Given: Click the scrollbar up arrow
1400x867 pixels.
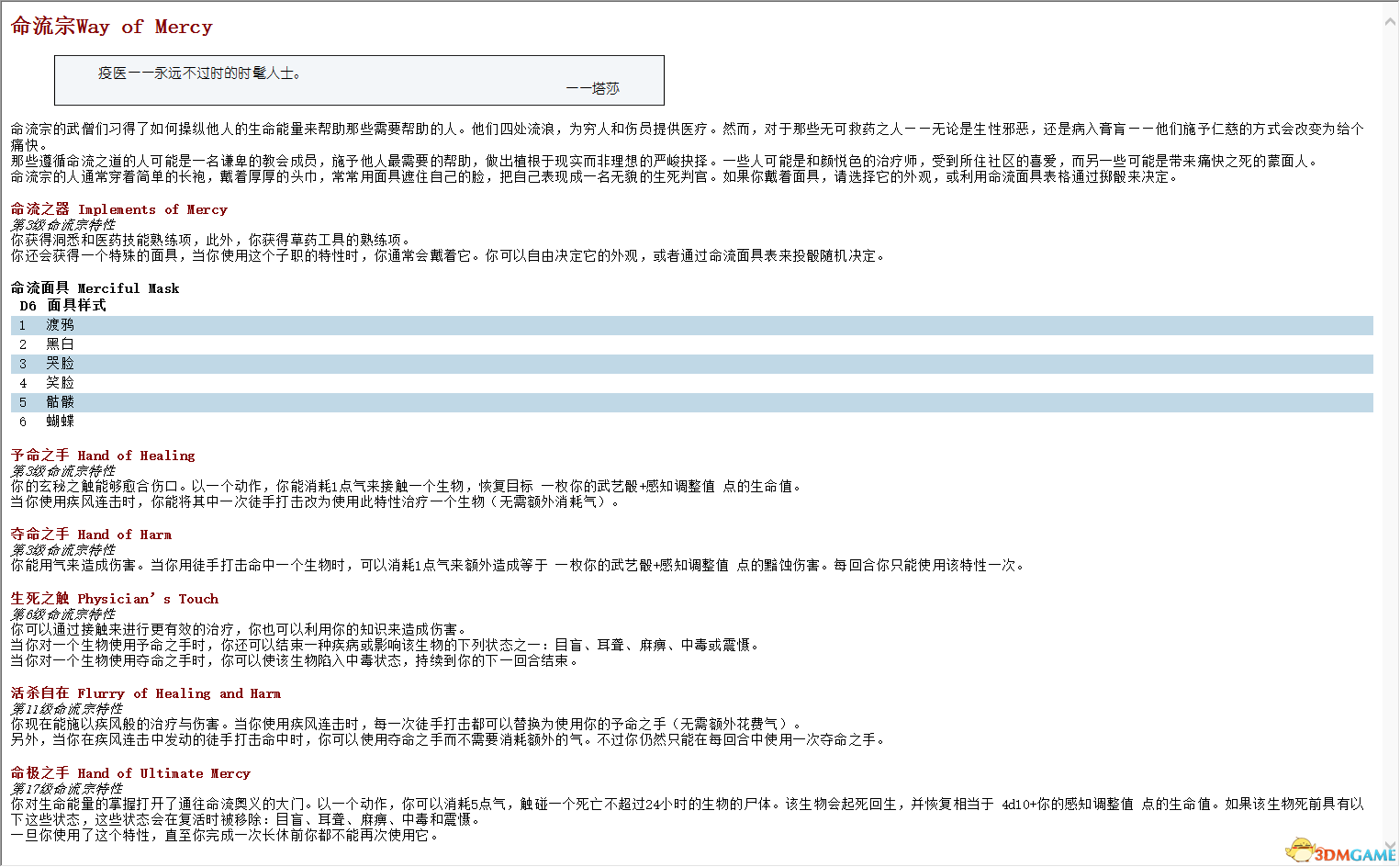Looking at the screenshot, I should pos(1390,22).
